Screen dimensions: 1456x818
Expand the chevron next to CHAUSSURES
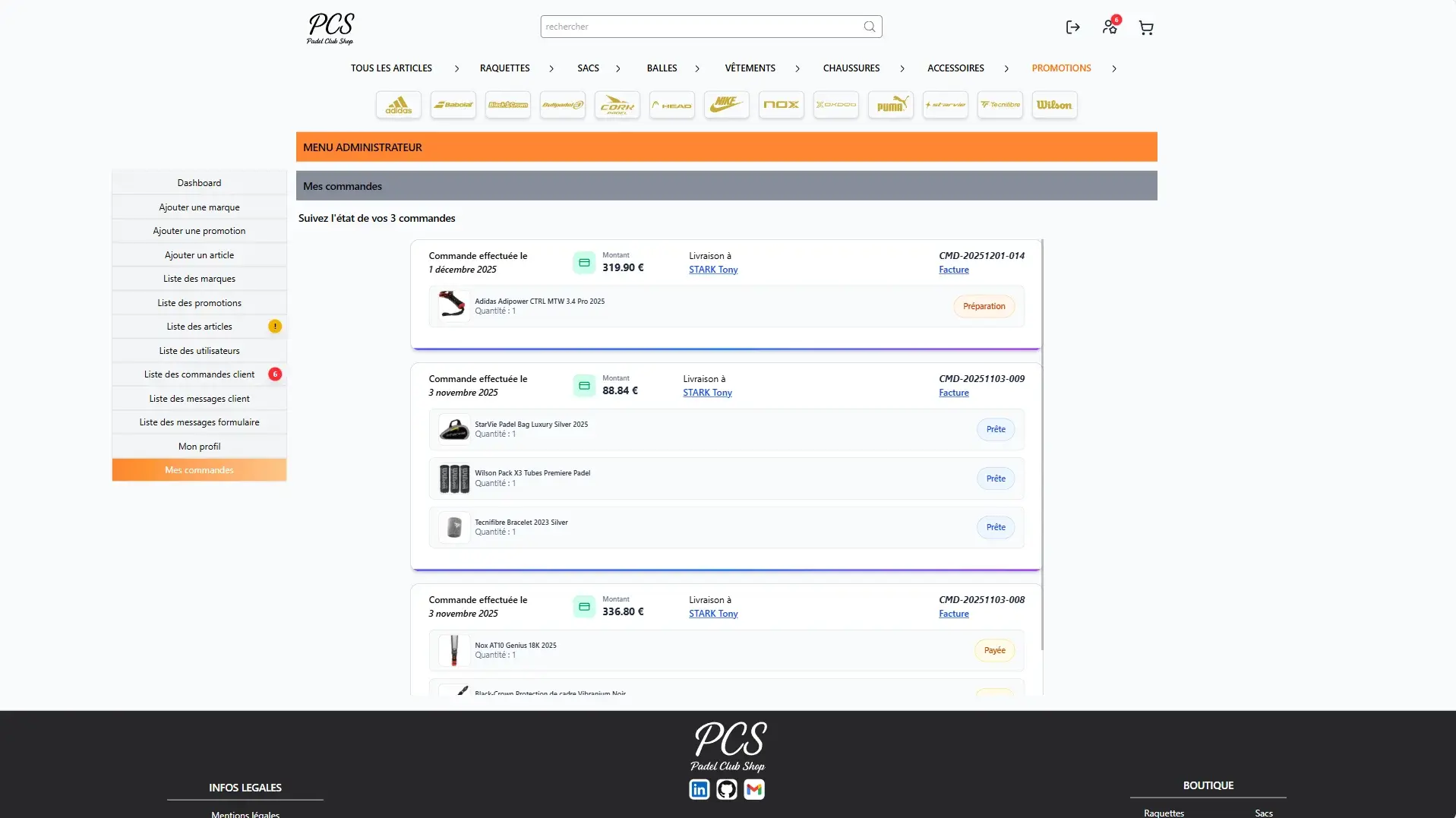pyautogui.click(x=902, y=68)
